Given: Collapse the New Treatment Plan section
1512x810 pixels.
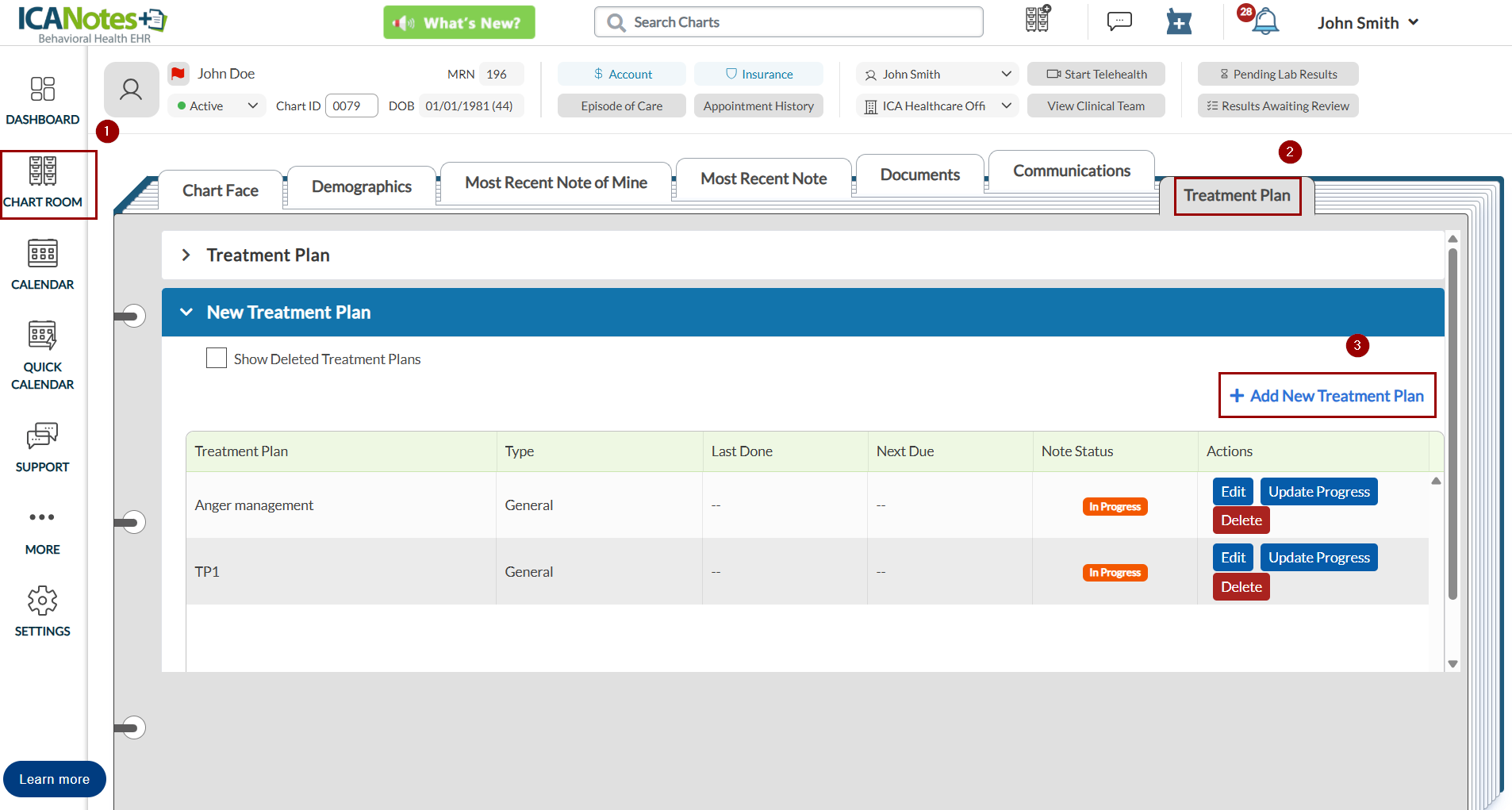Looking at the screenshot, I should point(186,312).
